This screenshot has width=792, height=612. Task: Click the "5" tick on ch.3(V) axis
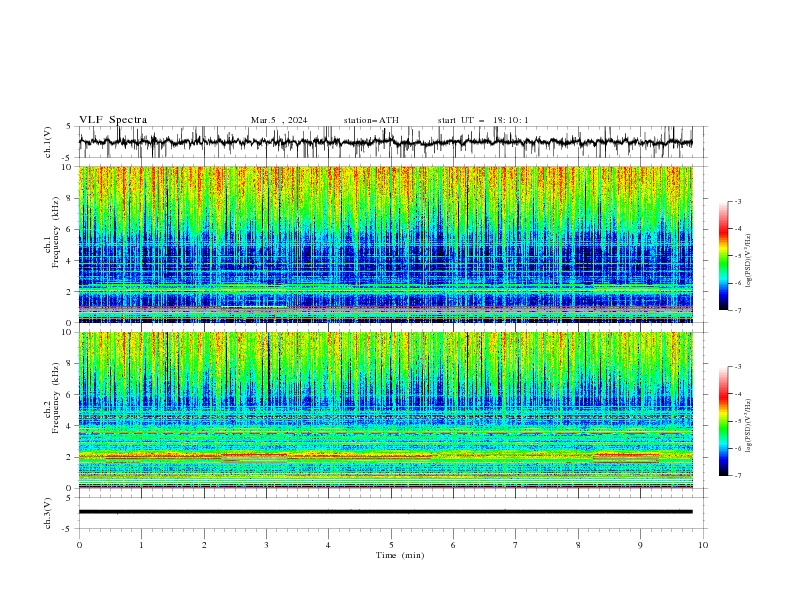69,497
